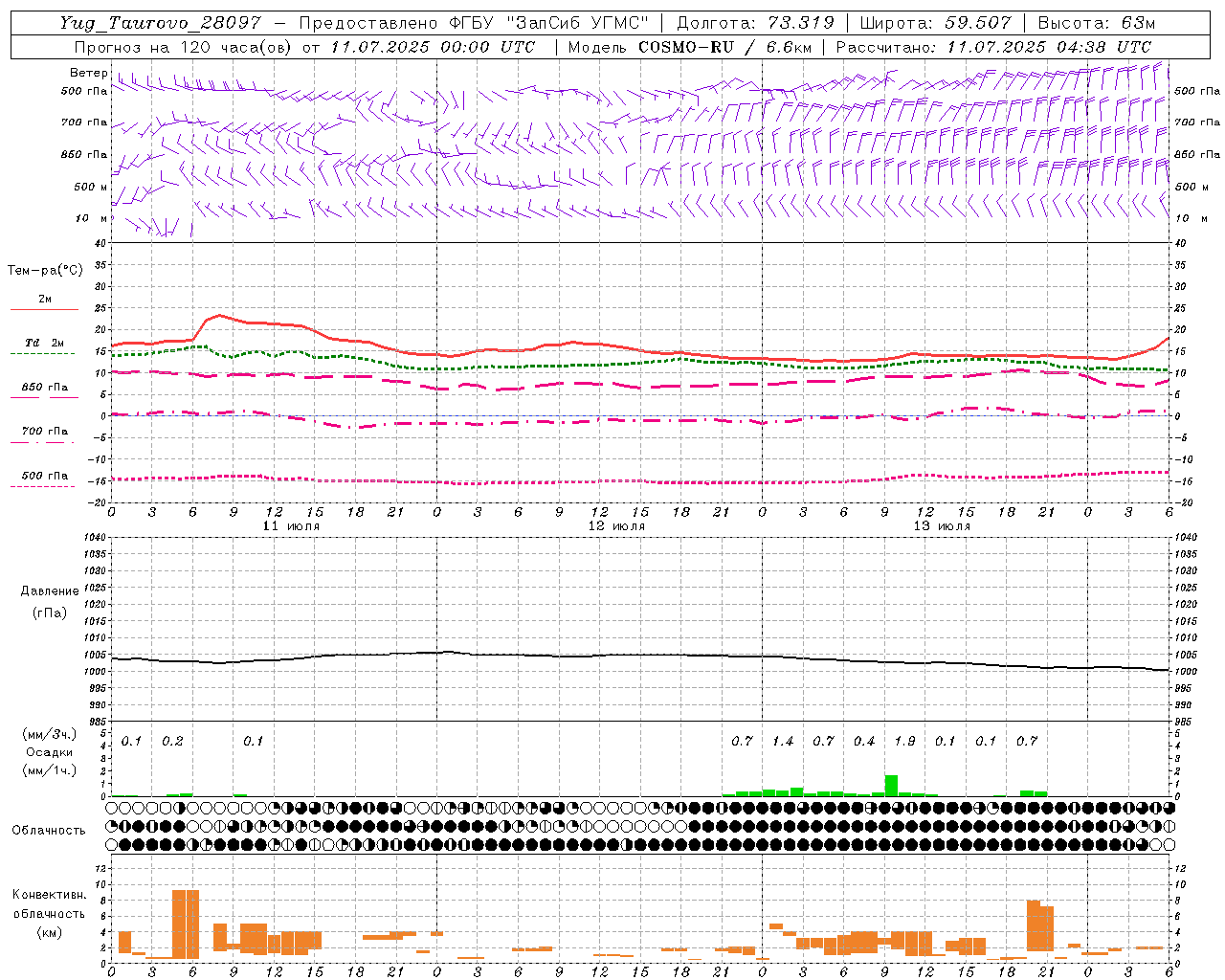Image resolution: width=1225 pixels, height=980 pixels.
Task: Click the 1.9 precipitation value
Action: click(904, 741)
